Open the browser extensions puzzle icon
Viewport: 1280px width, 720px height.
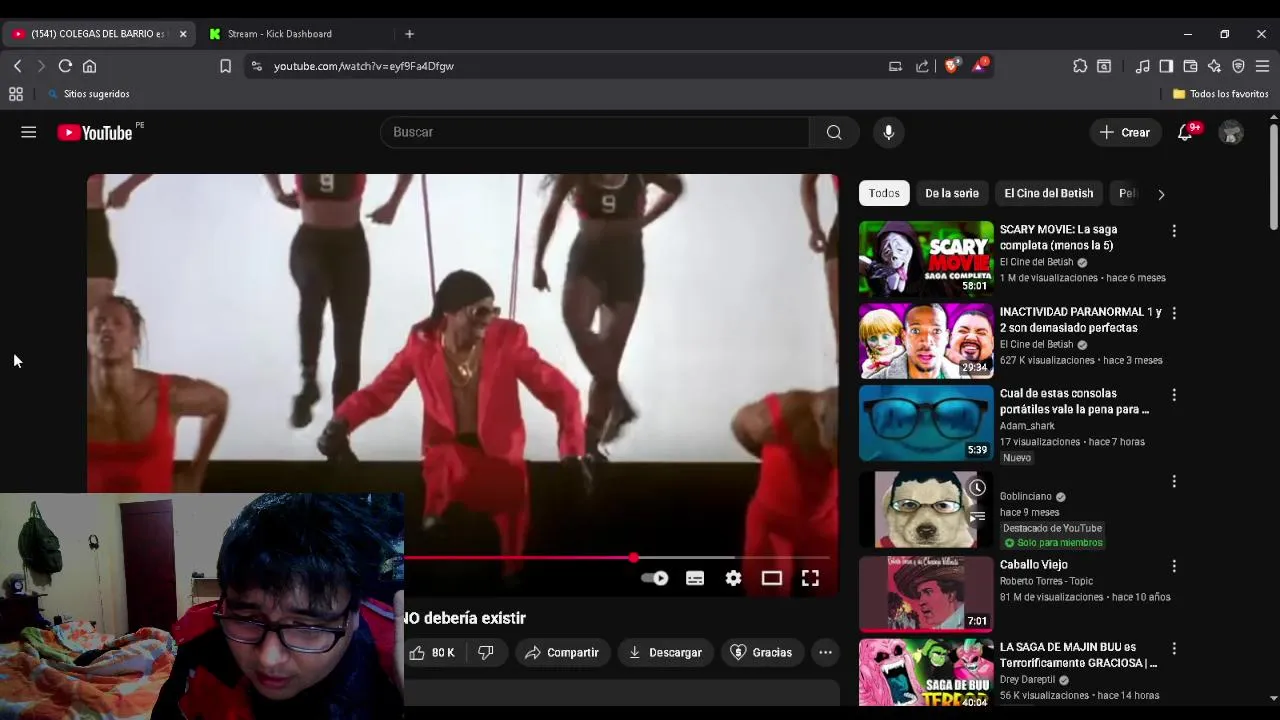(1080, 66)
